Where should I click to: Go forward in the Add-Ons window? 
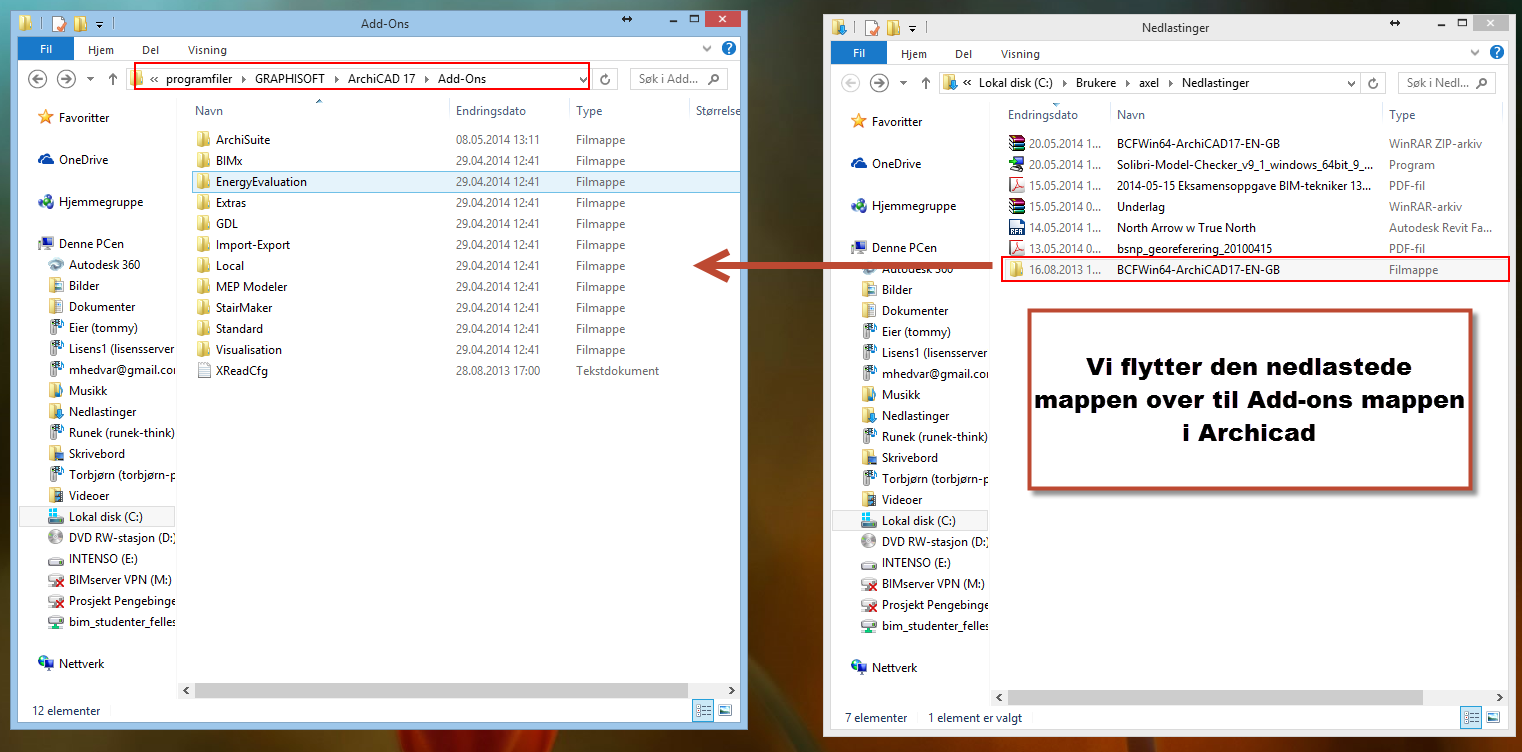(x=66, y=79)
